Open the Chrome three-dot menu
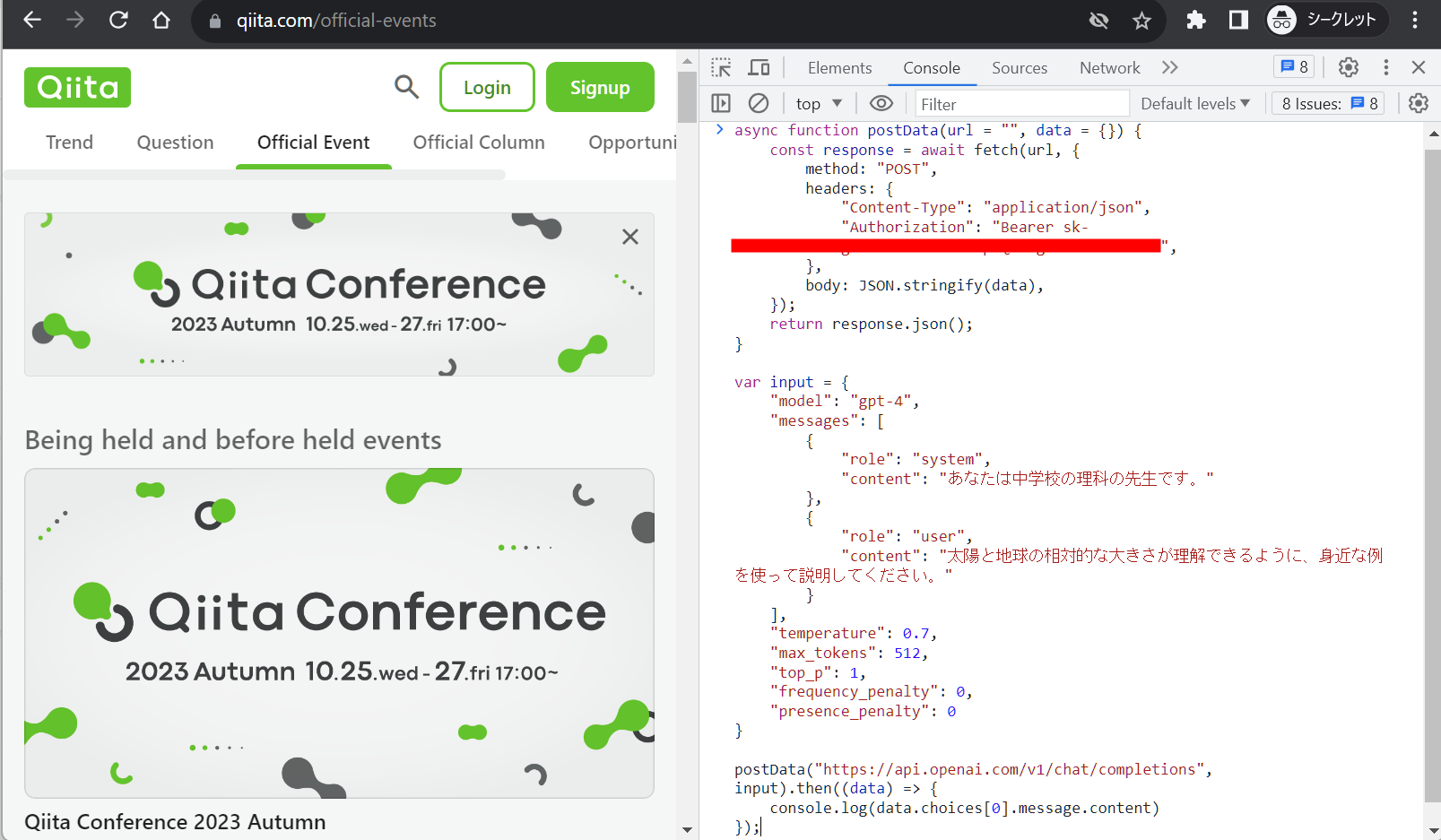The image size is (1441, 840). [1415, 20]
